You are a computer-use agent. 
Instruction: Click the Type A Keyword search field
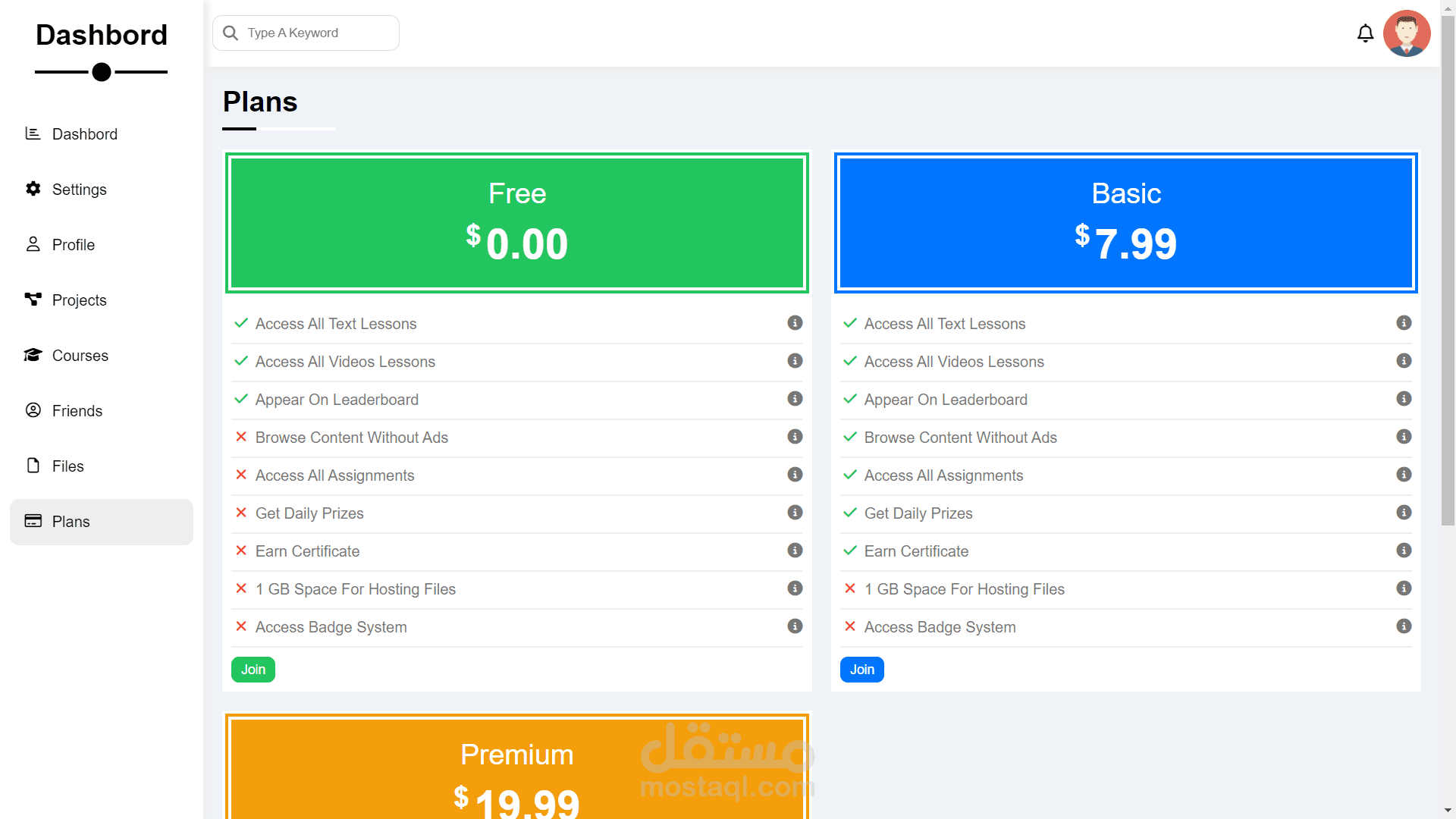(306, 33)
